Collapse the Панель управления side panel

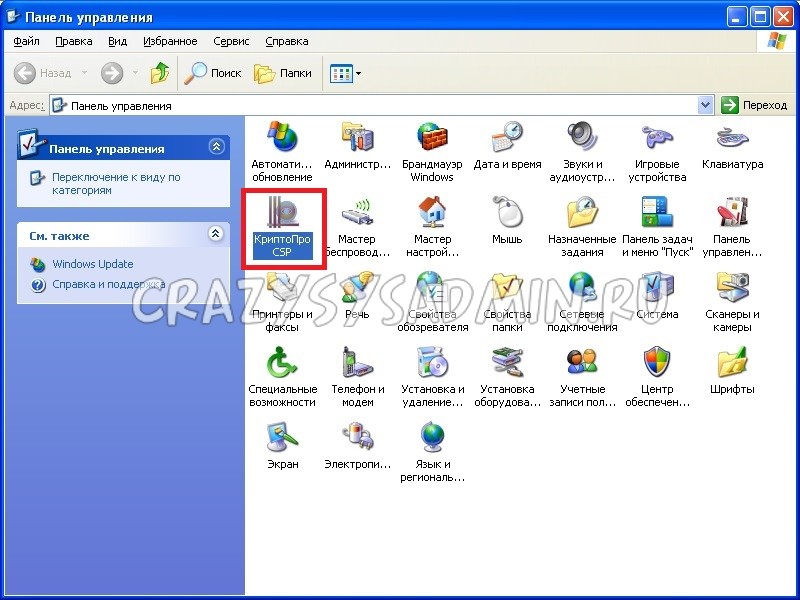pos(216,148)
